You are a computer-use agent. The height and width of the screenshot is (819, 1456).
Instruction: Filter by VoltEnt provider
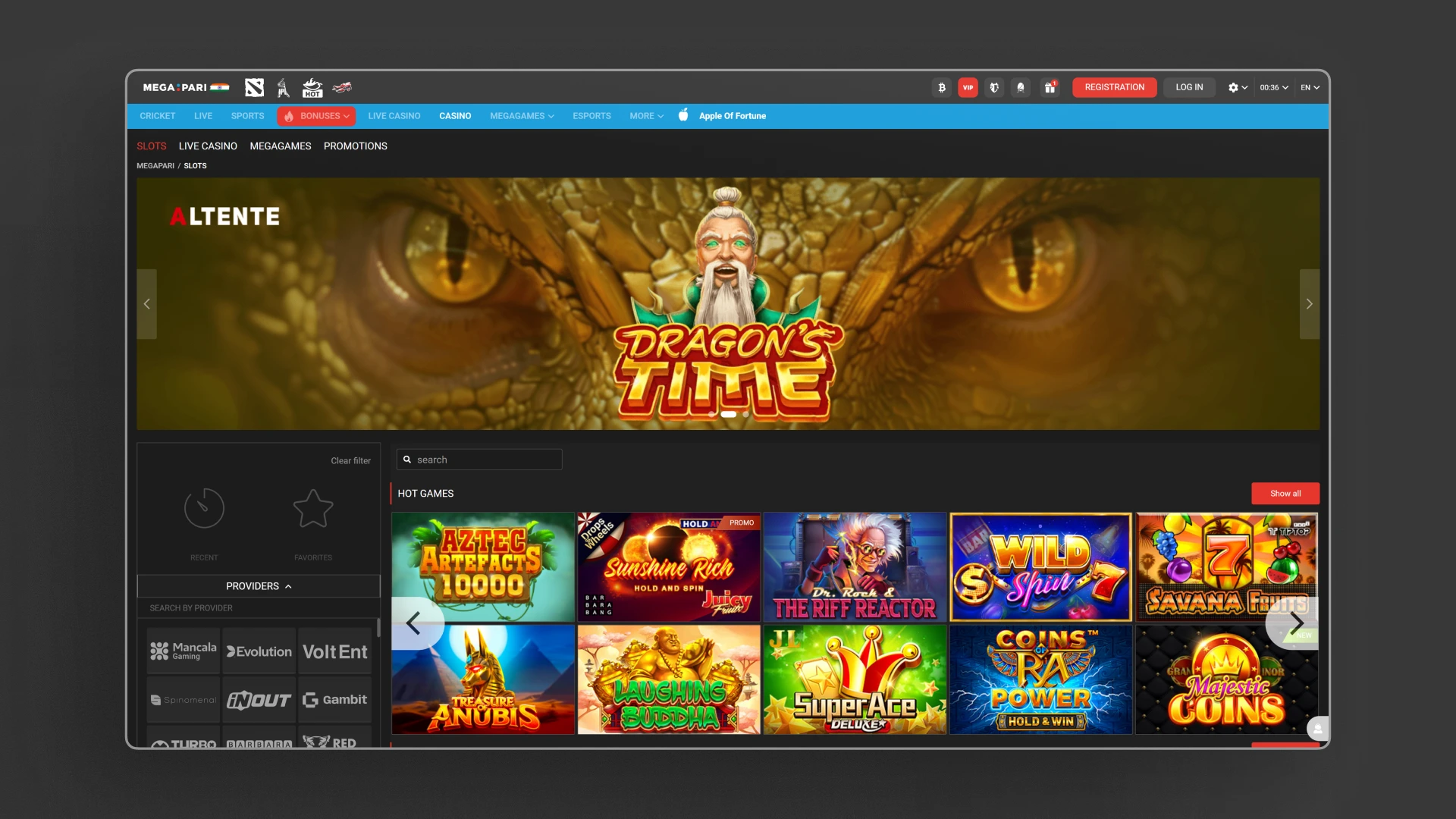point(334,651)
